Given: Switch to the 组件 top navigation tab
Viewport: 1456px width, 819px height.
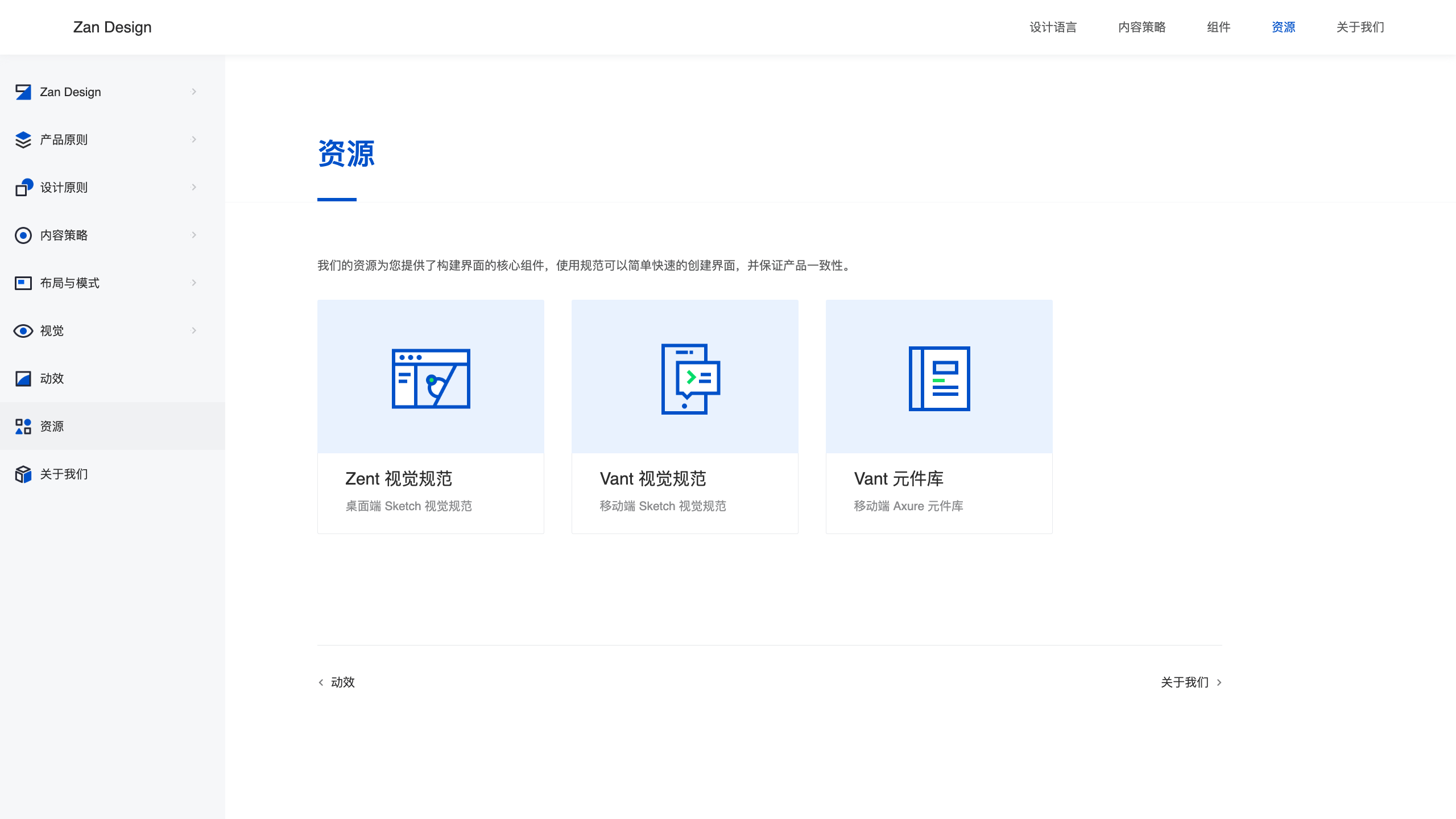Looking at the screenshot, I should pyautogui.click(x=1218, y=27).
